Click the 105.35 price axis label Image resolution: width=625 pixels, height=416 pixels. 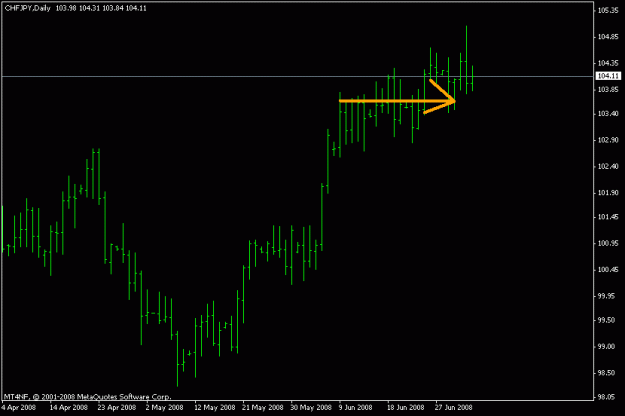click(608, 11)
